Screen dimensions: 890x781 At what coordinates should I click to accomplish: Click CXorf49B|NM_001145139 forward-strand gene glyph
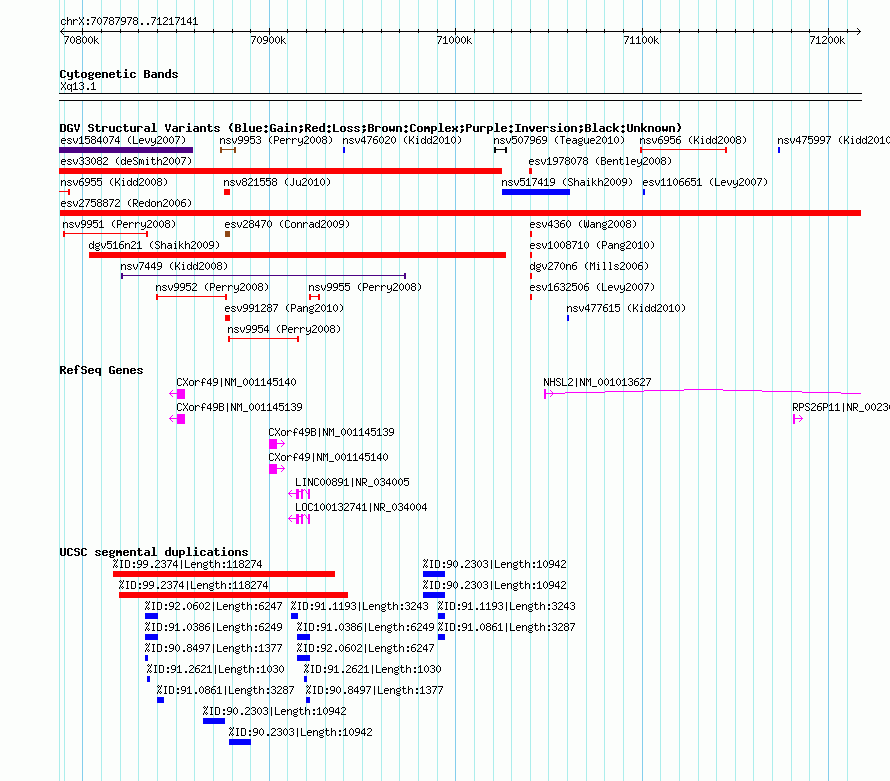pyautogui.click(x=276, y=444)
